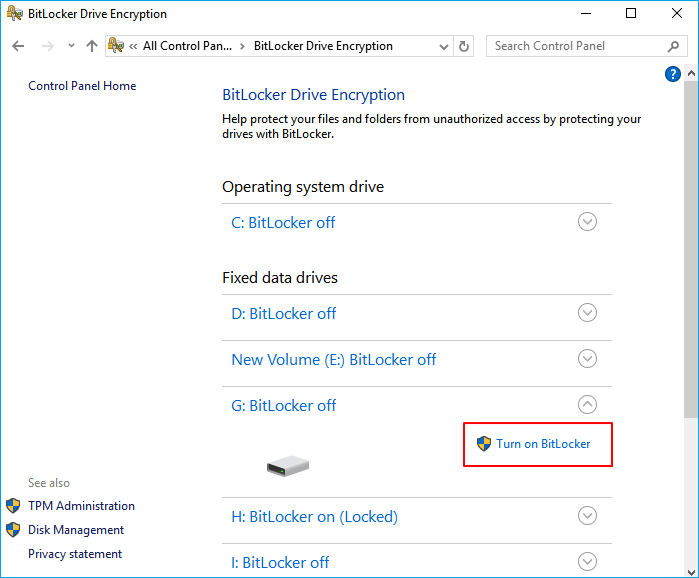This screenshot has width=699, height=578.
Task: Expand the C: BitLocker off section
Action: pos(587,222)
